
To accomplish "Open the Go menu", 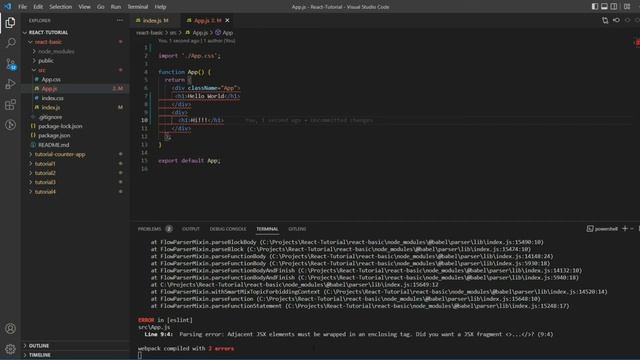I will (100, 7).
